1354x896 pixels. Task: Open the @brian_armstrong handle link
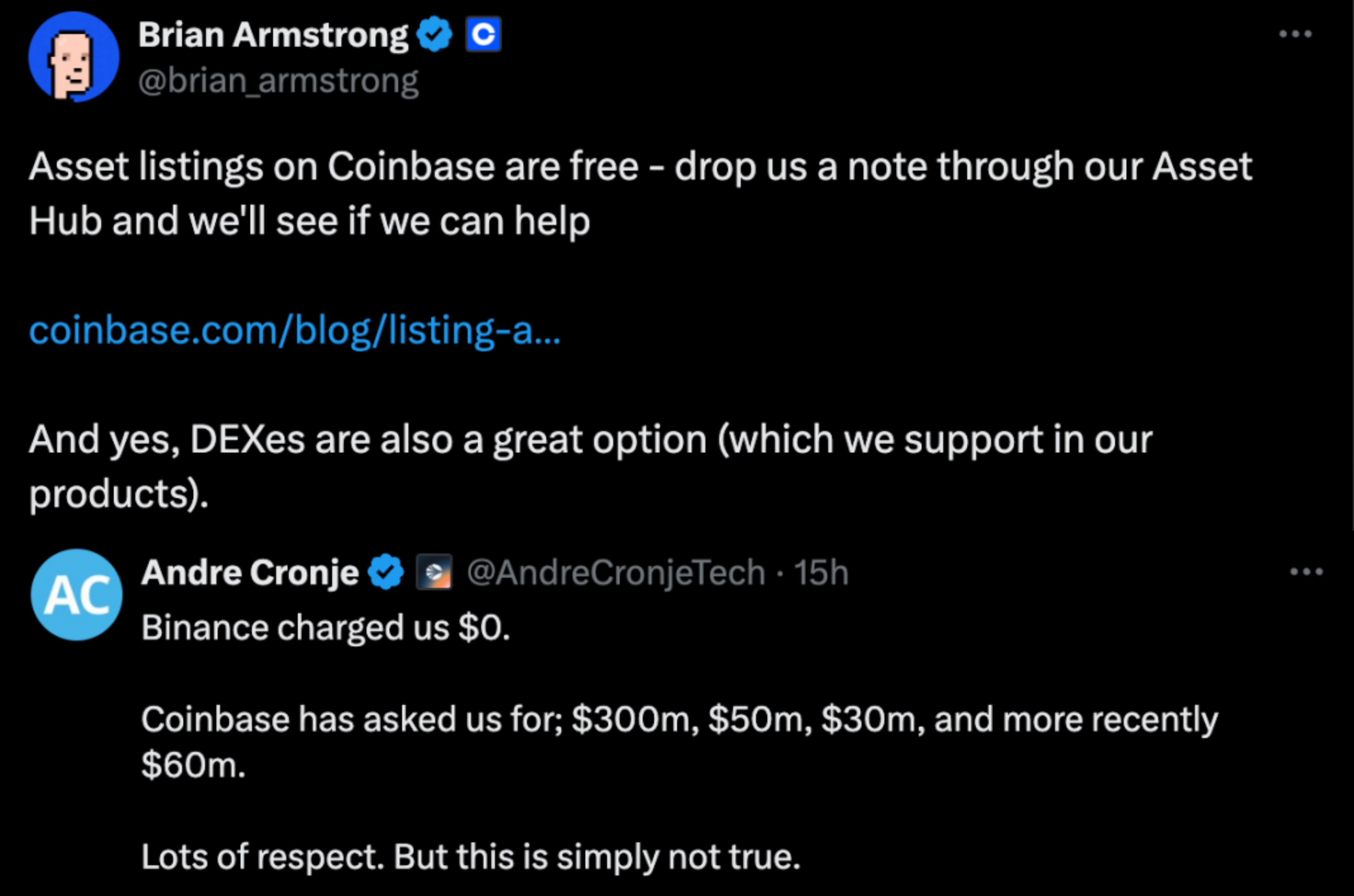tap(278, 80)
